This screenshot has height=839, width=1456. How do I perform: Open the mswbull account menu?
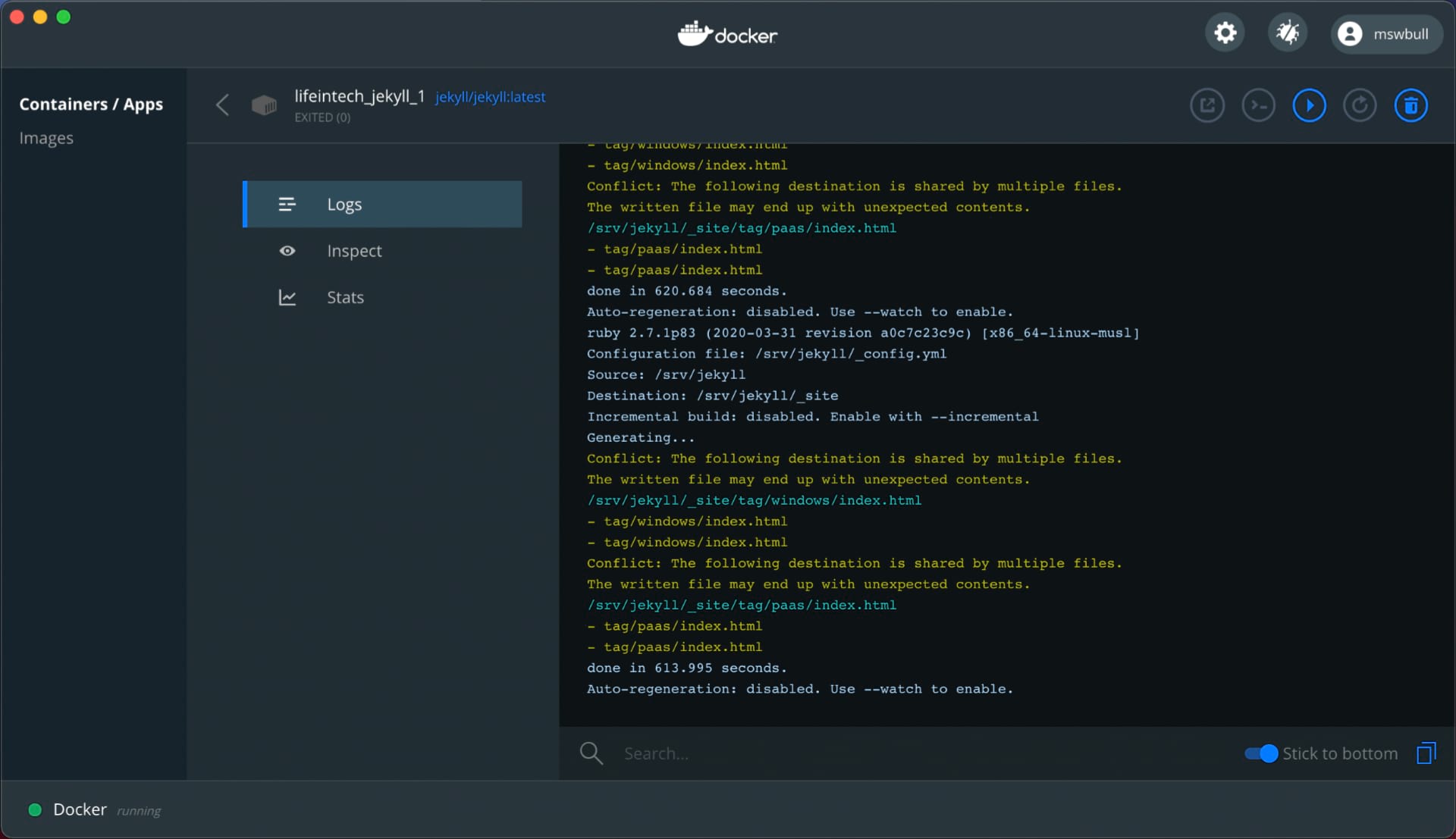[1387, 33]
